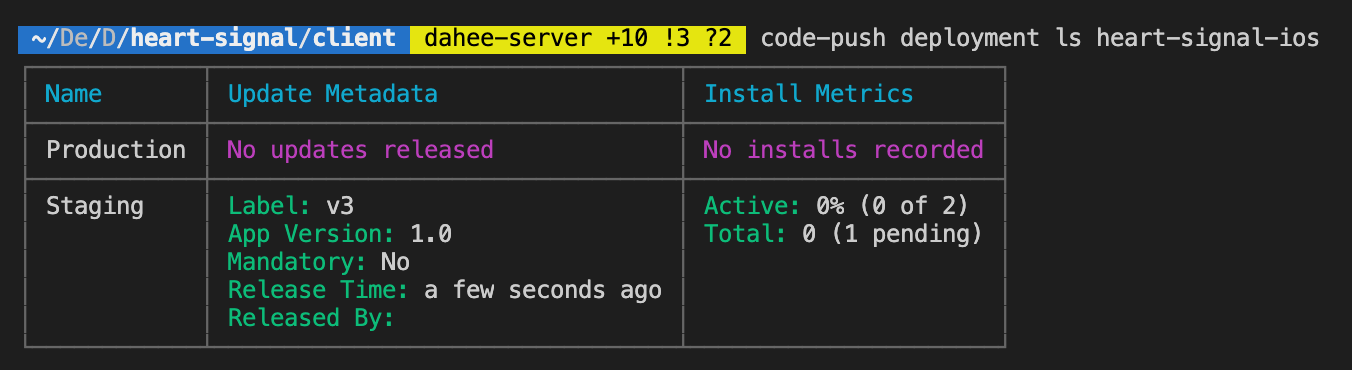Click the Mandatory: No line
The height and width of the screenshot is (370, 1352).
(x=319, y=262)
